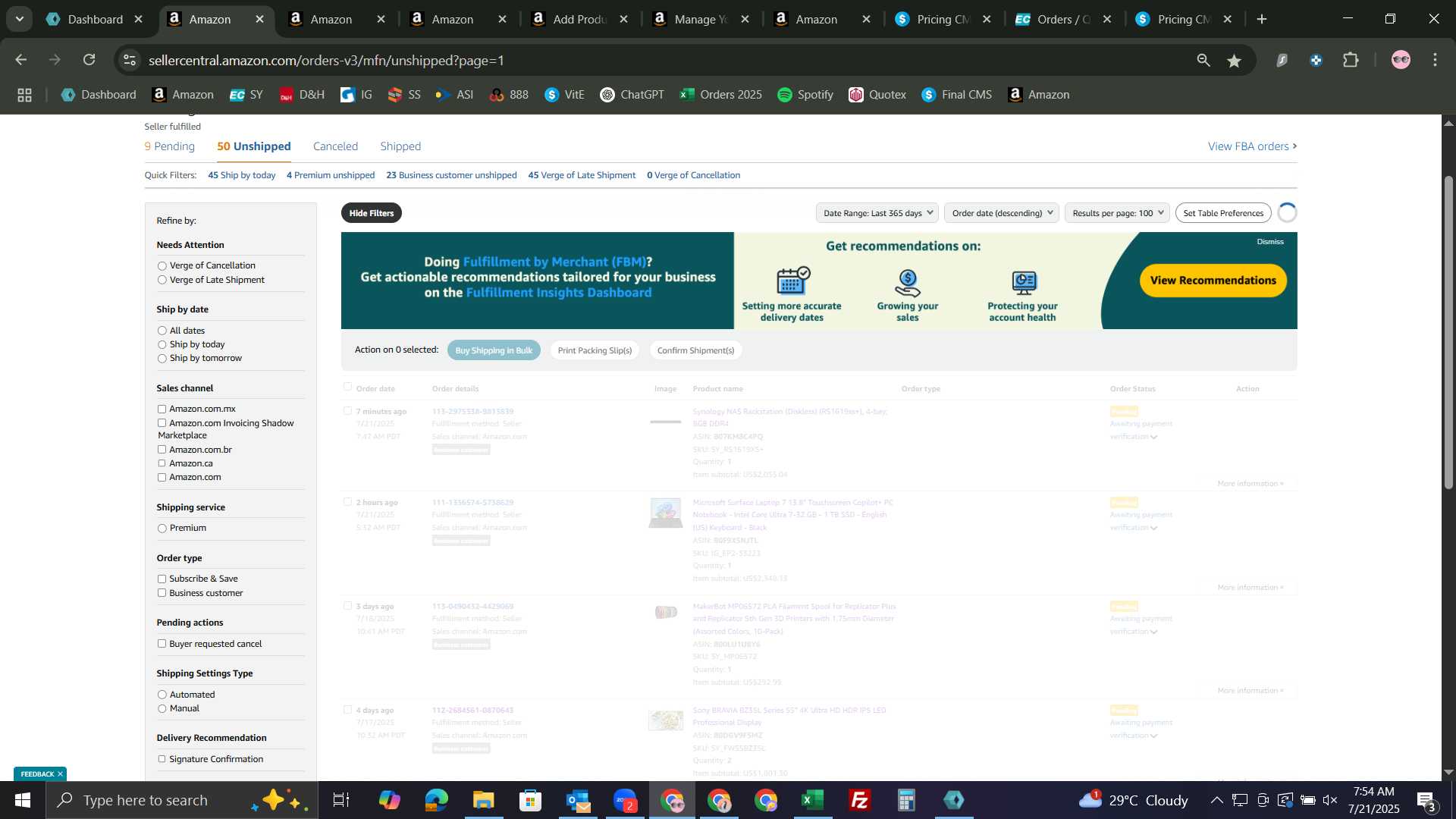The height and width of the screenshot is (819, 1456).
Task: Open the Date Range dropdown
Action: 877,213
